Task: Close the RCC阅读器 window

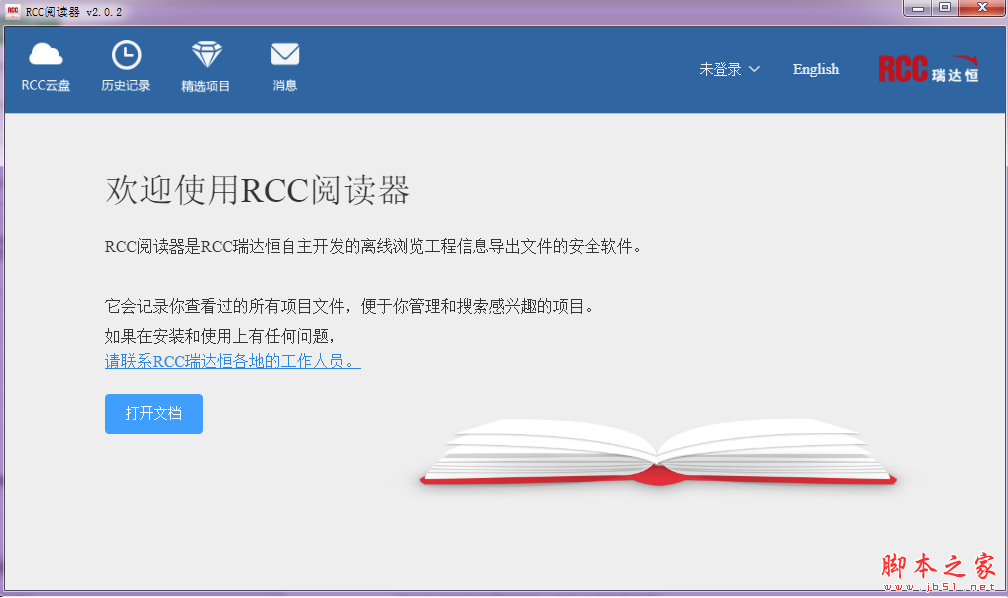Action: tap(979, 8)
